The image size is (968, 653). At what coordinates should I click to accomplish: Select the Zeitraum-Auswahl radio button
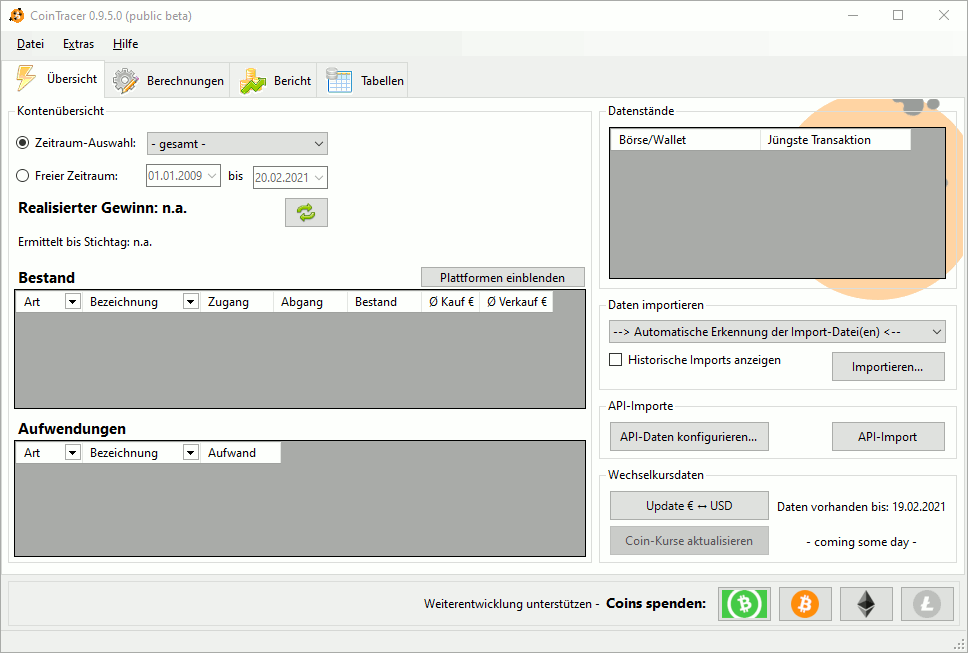point(23,143)
